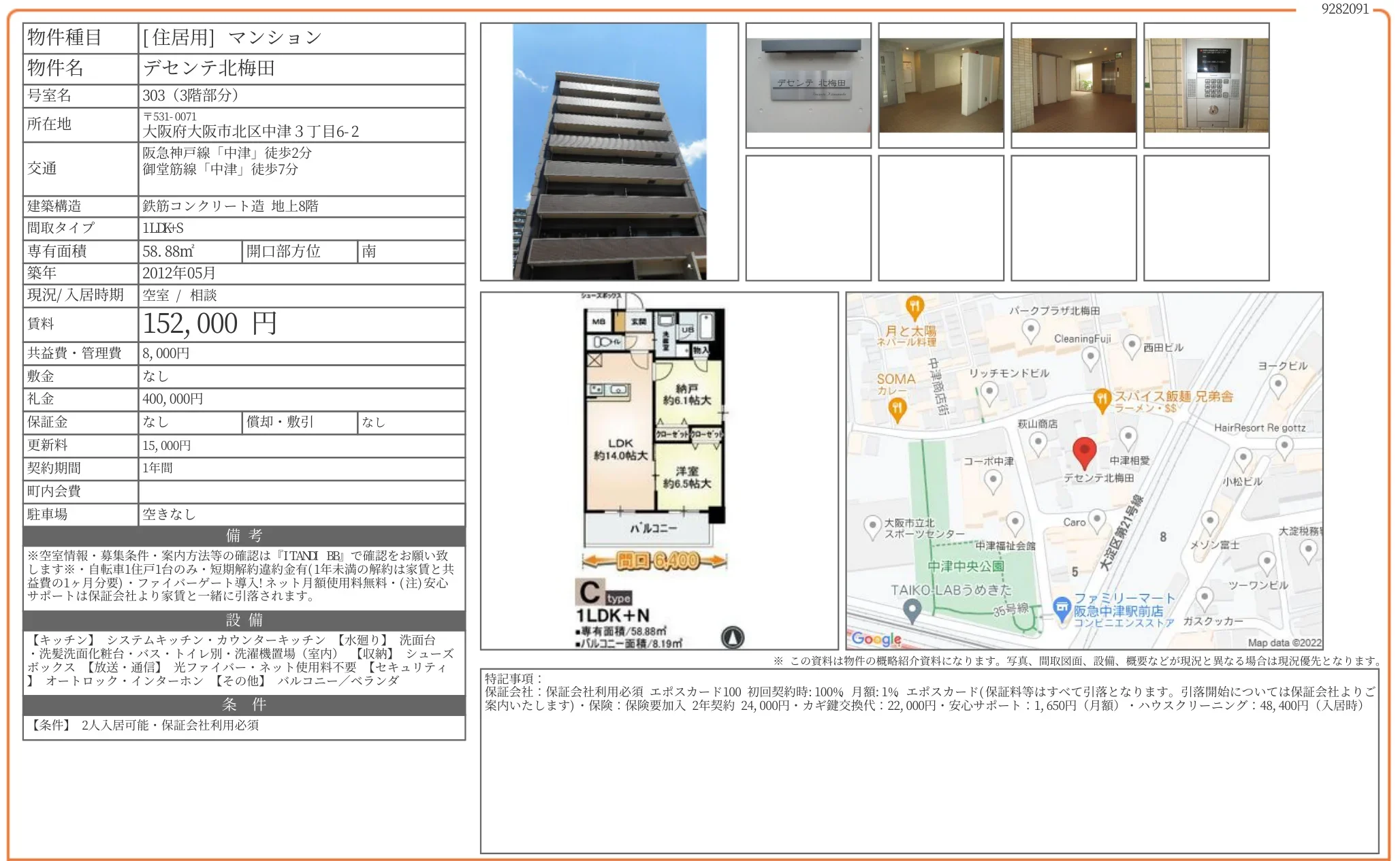Screen dimensions: 1400x861
Task: Click the 152,000 円 rent value
Action: [x=210, y=324]
